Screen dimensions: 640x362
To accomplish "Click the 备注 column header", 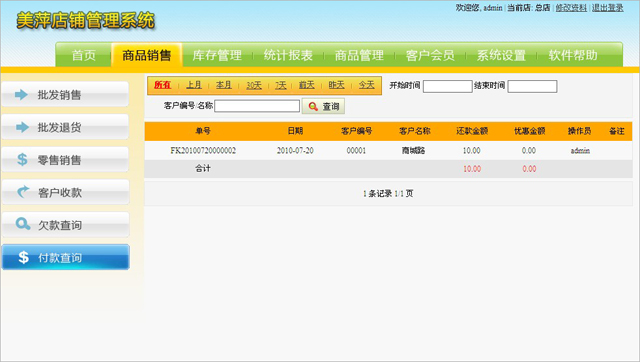I will [x=616, y=131].
